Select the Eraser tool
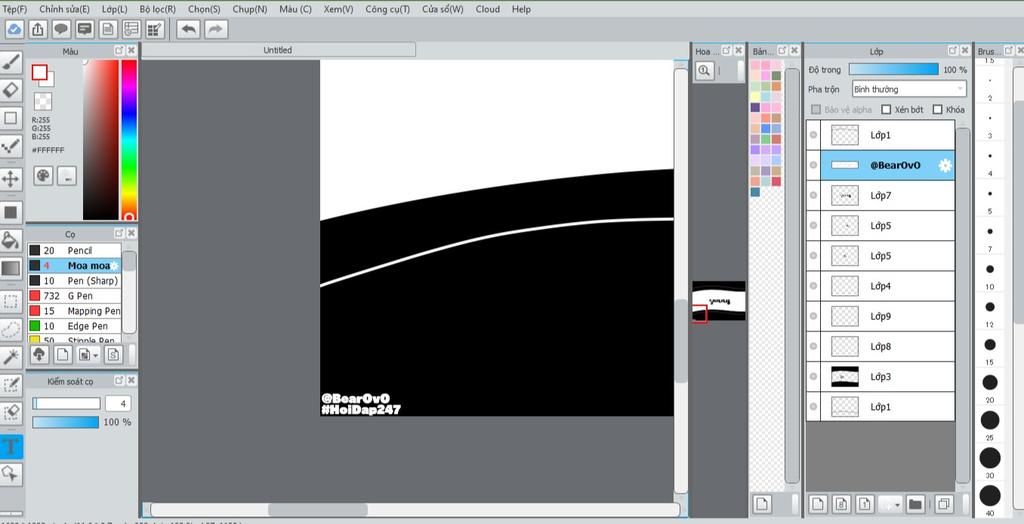This screenshot has height=524, width=1024. click(10, 90)
